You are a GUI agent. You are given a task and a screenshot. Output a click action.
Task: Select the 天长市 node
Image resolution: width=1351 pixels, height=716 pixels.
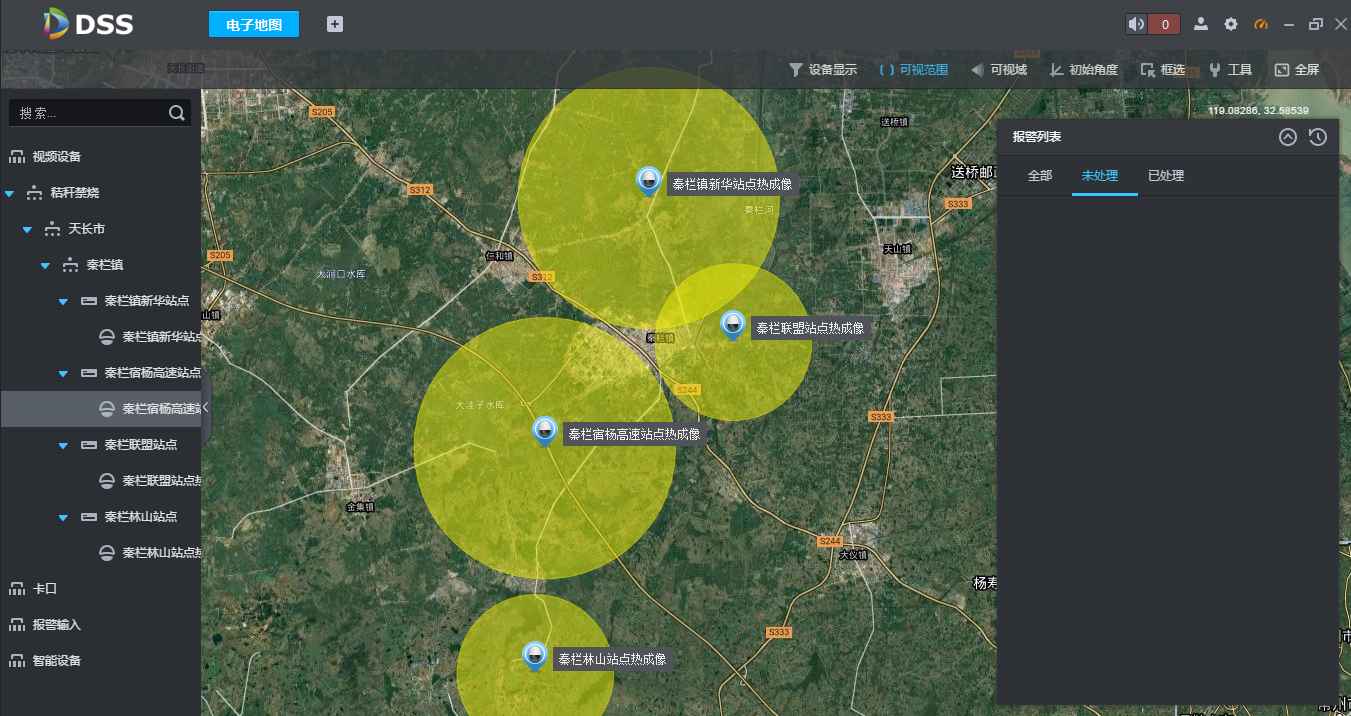click(87, 229)
